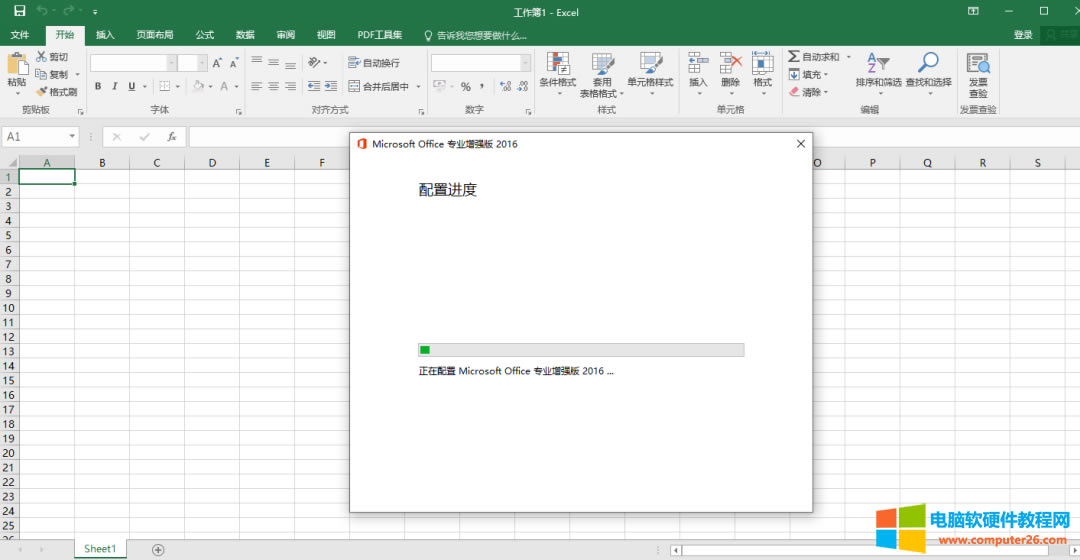The width and height of the screenshot is (1080, 560).
Task: Click the Save icon in quick access toolbar
Action: (19, 11)
